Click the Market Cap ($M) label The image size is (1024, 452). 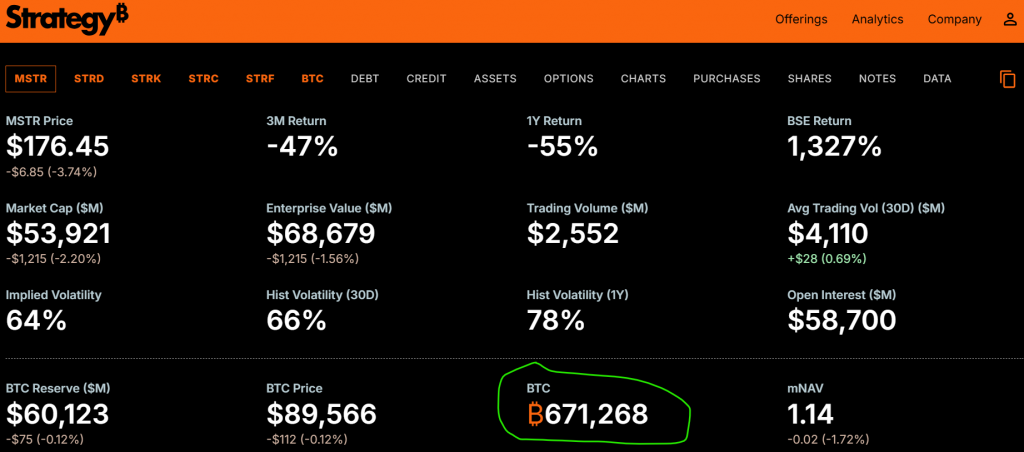click(54, 208)
